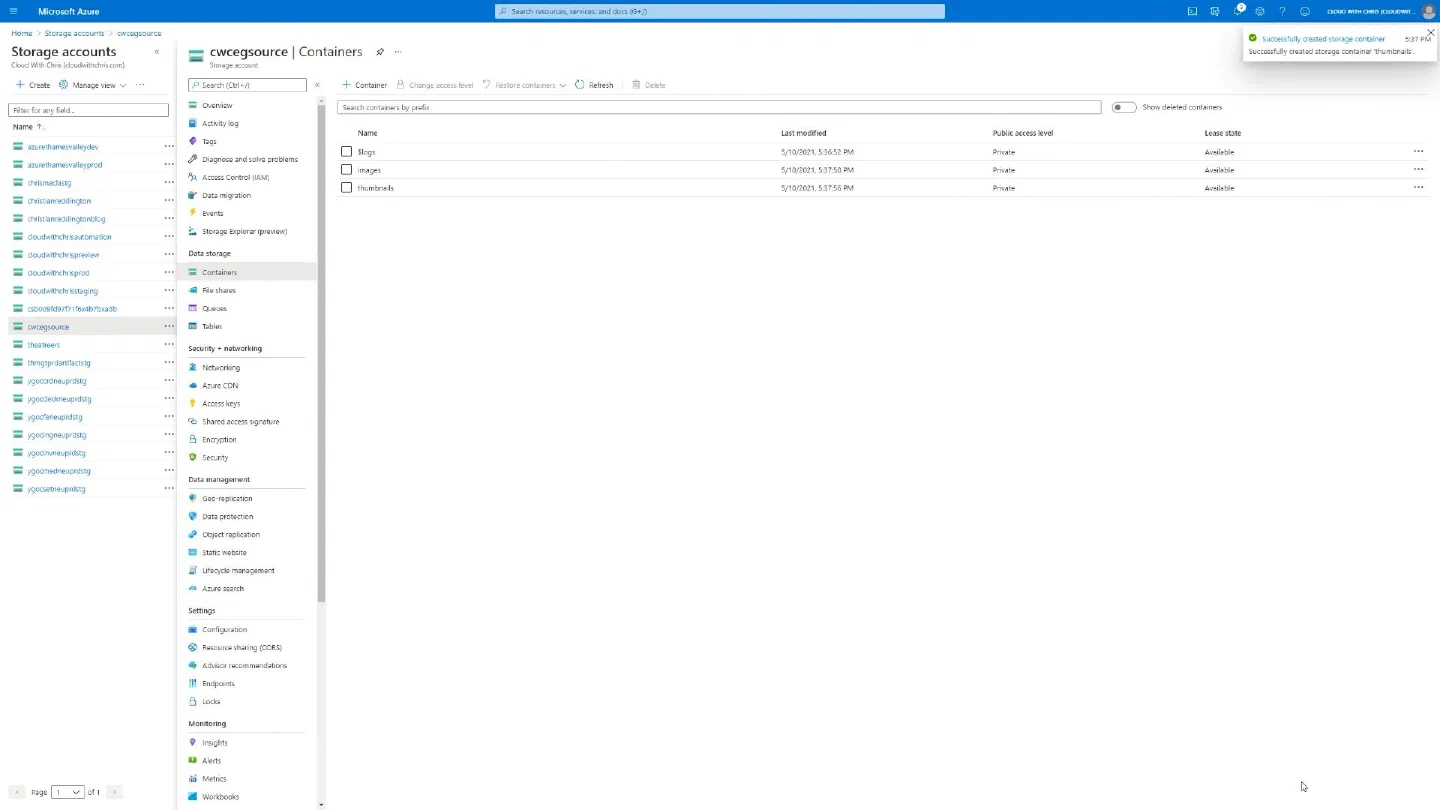Click Storage accounts breadcrumb link
Image resolution: width=1440 pixels, height=810 pixels.
(x=75, y=33)
